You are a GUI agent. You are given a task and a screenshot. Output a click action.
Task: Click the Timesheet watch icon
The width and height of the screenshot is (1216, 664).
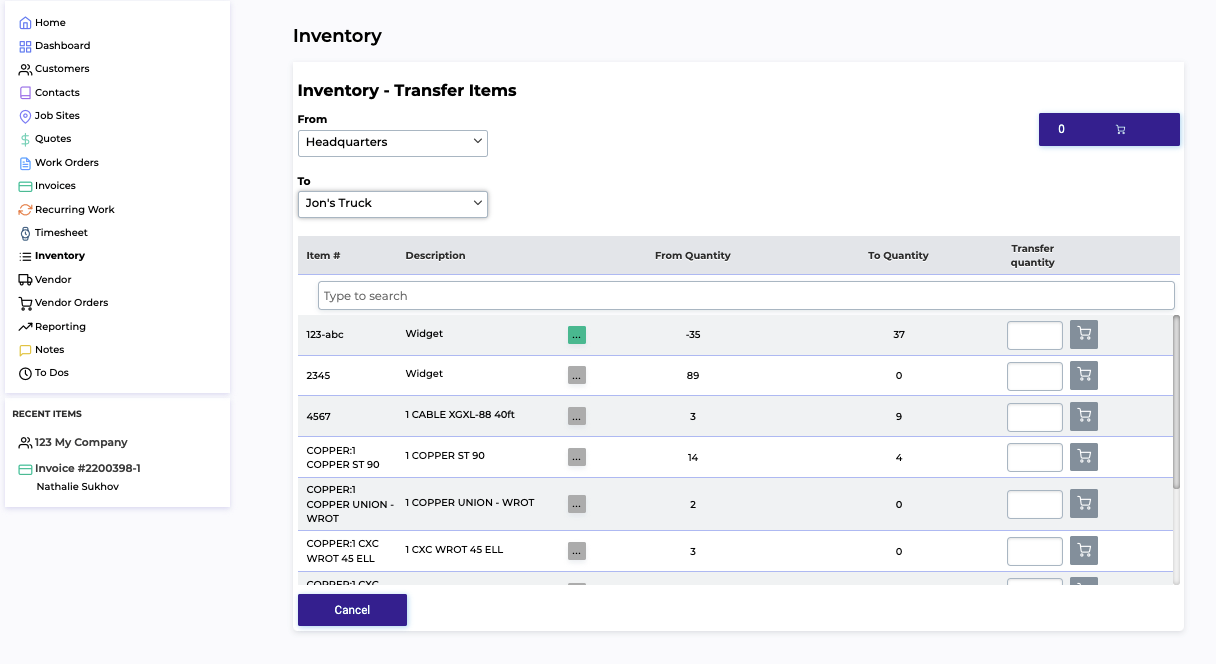(25, 233)
